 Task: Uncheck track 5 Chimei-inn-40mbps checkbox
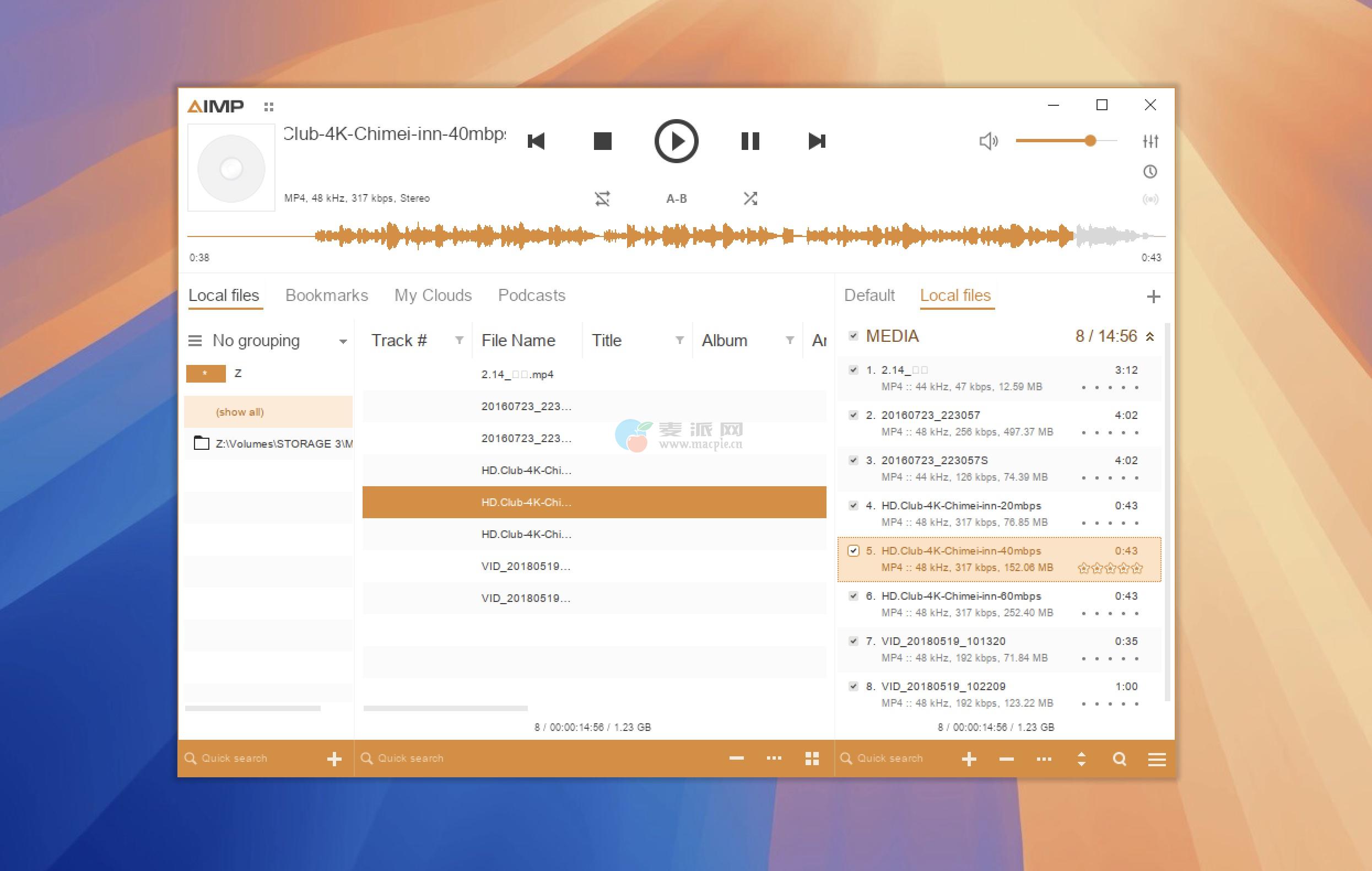853,551
